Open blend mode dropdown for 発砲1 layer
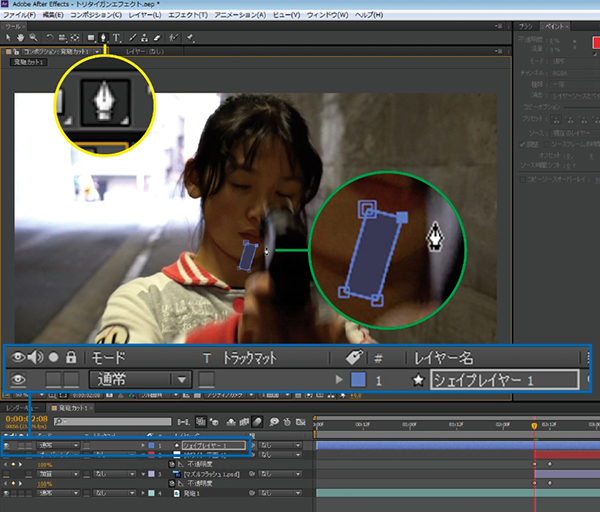Screen dimensions: 600x512 coord(58,493)
